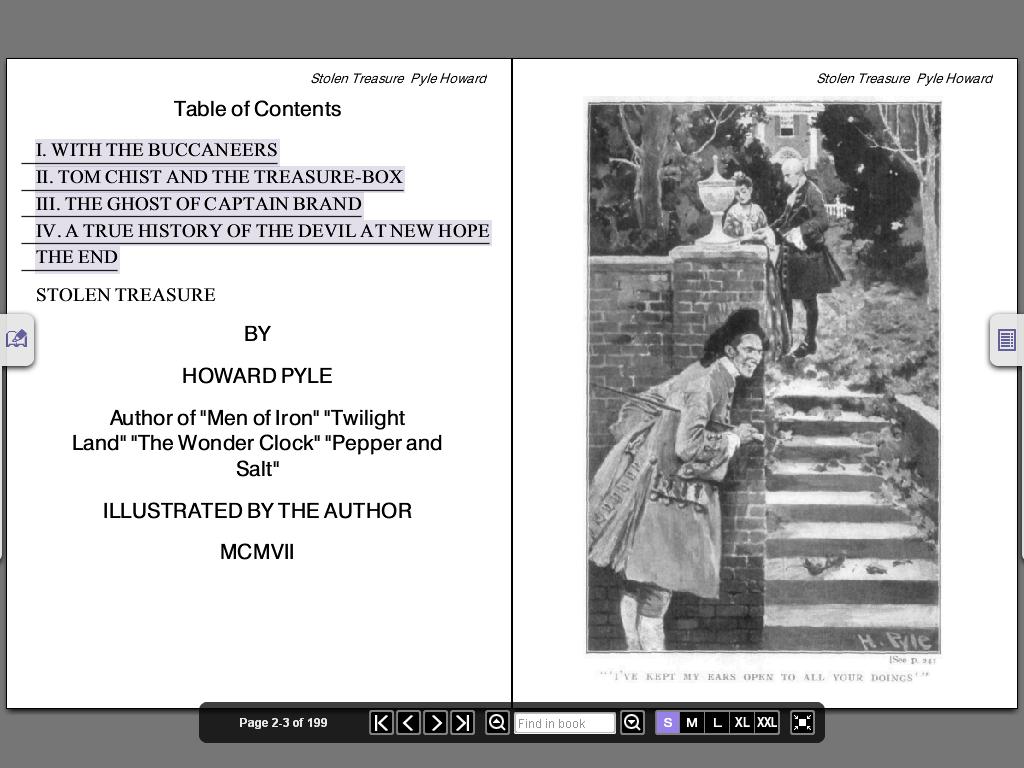Click the illustration caption text

[763, 677]
